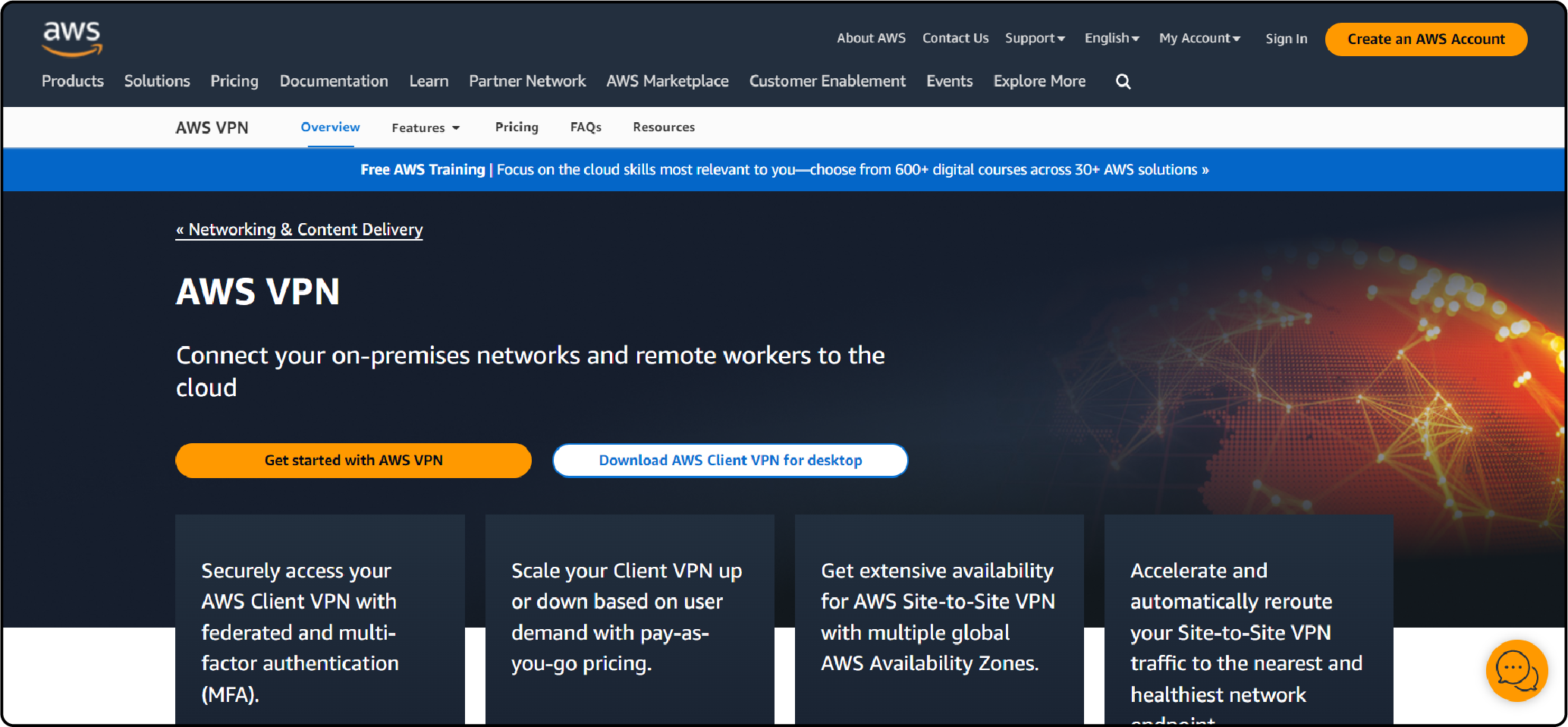This screenshot has width=1568, height=727.
Task: Click the AWS logo
Action: point(72,39)
